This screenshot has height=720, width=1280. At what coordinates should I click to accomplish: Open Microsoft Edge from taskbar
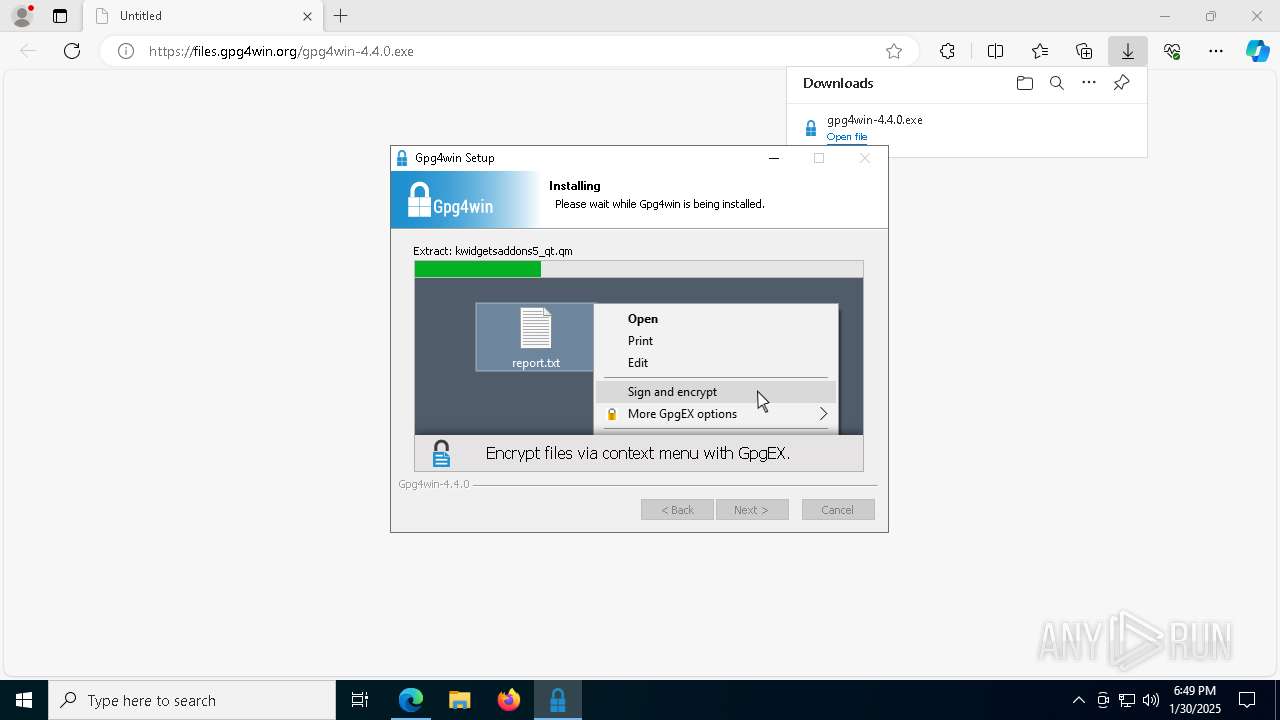[x=411, y=700]
